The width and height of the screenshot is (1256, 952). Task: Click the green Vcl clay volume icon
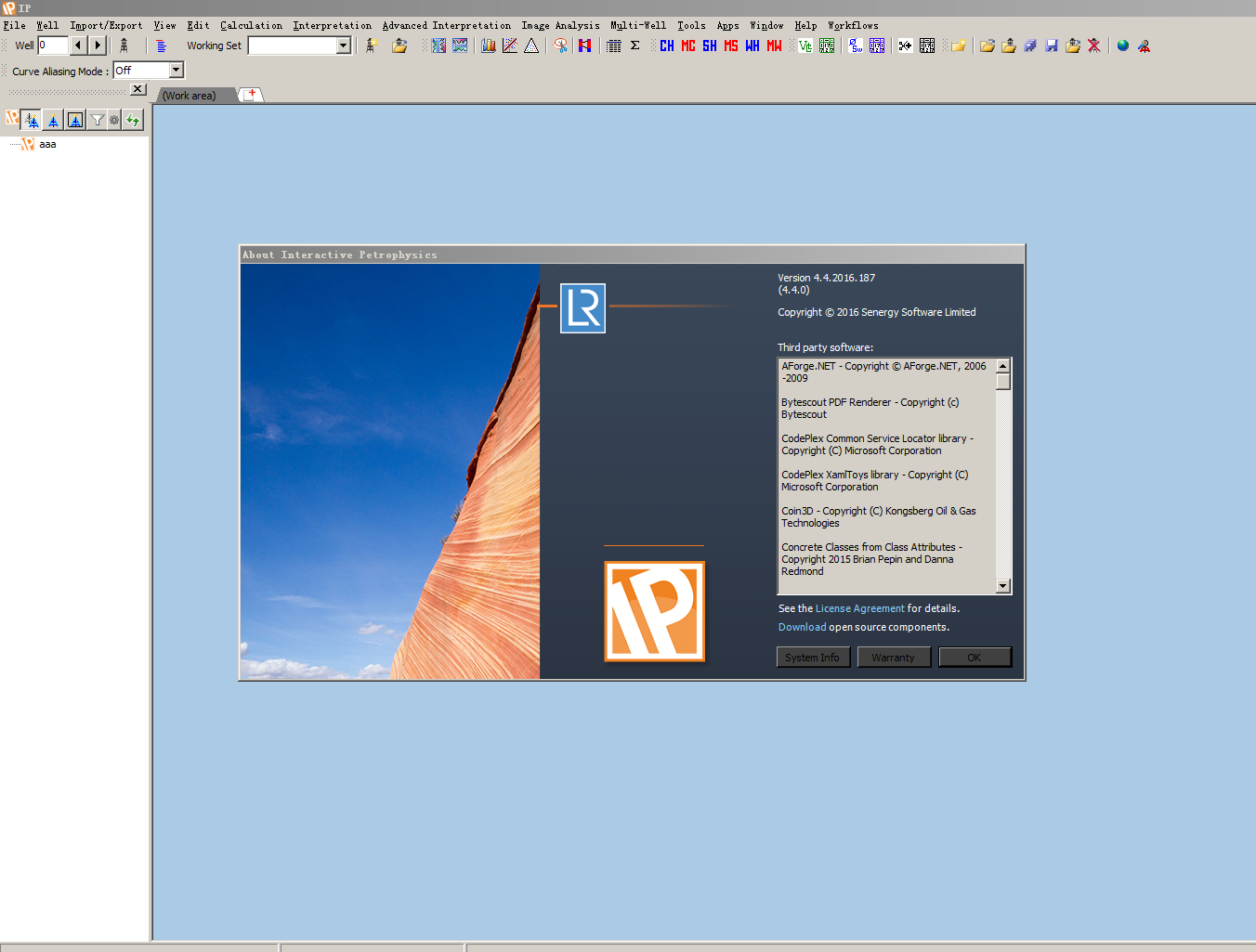(805, 46)
